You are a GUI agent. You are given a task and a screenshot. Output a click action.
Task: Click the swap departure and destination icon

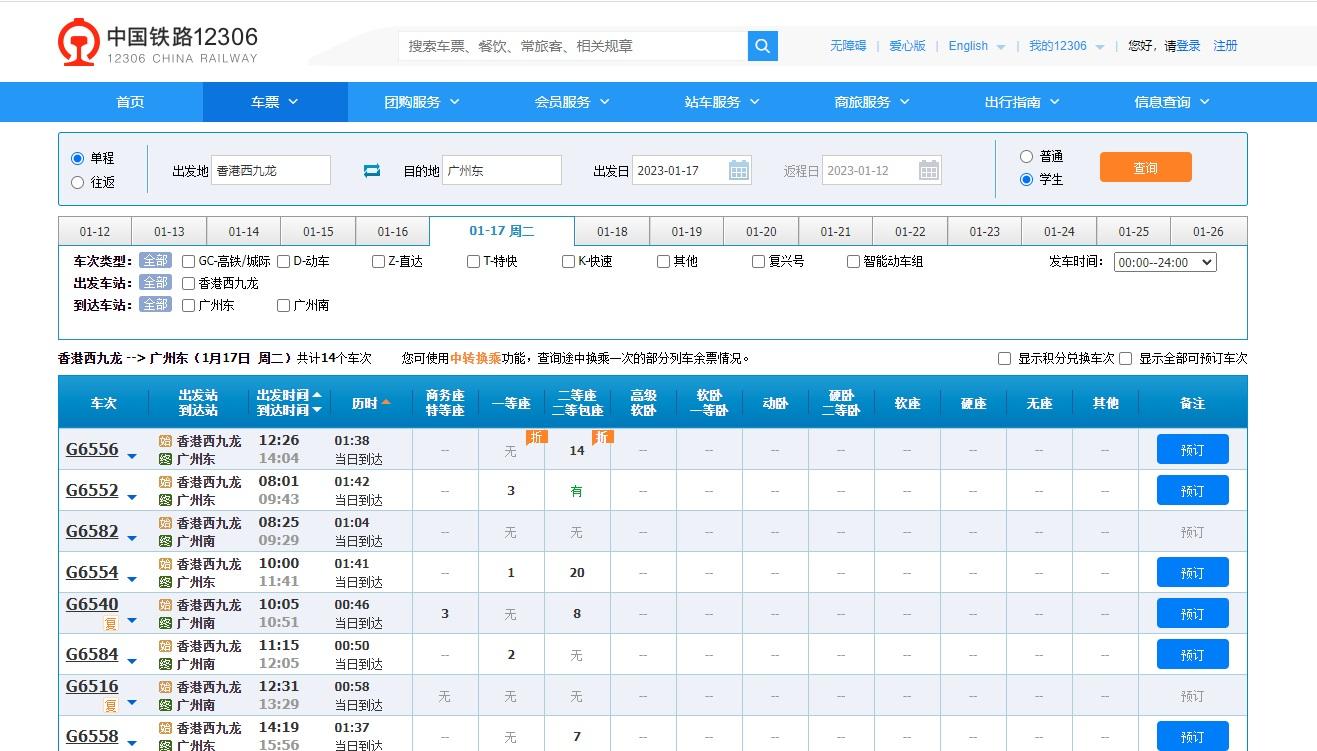(371, 170)
